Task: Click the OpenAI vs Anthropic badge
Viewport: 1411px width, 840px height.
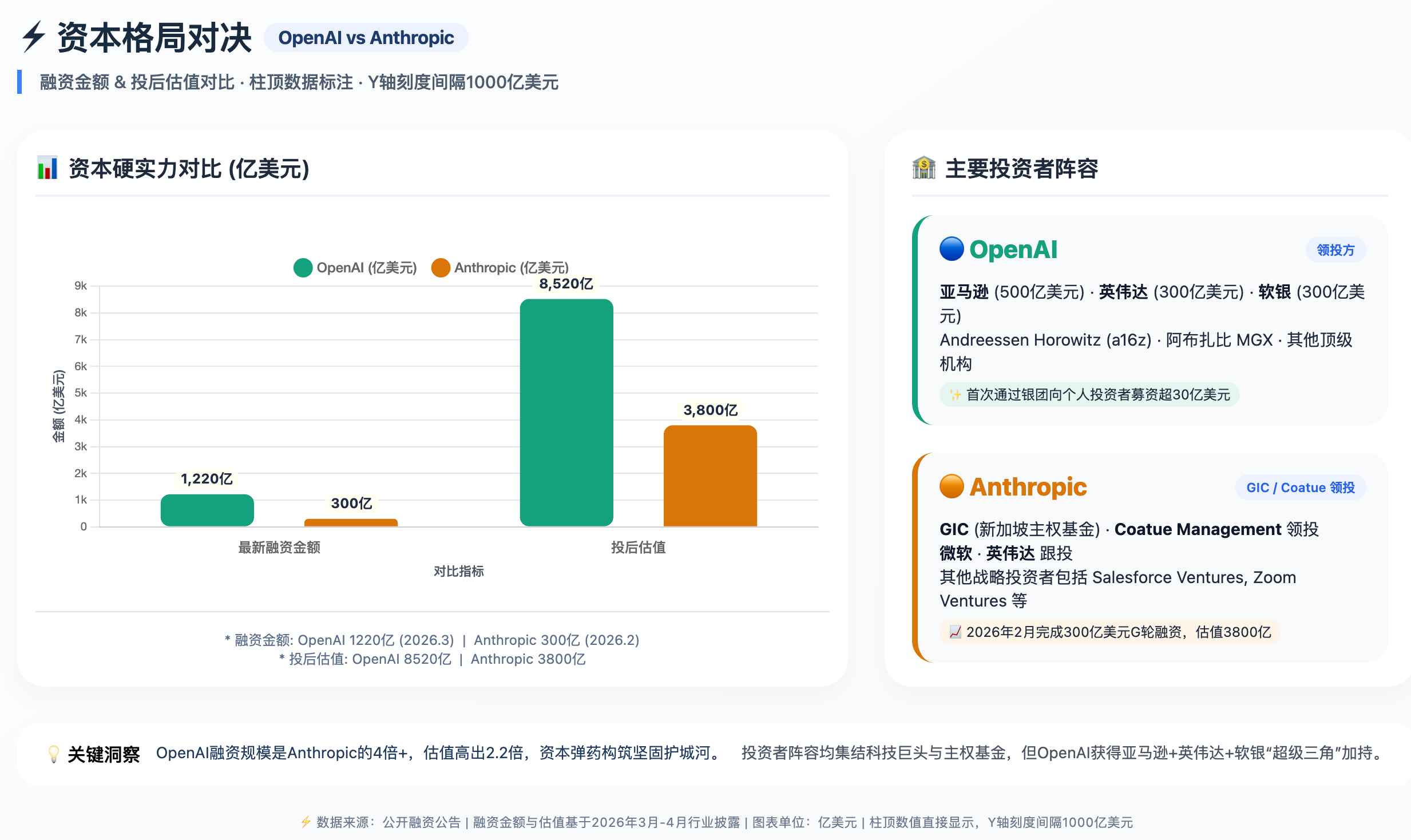Action: pyautogui.click(x=366, y=38)
